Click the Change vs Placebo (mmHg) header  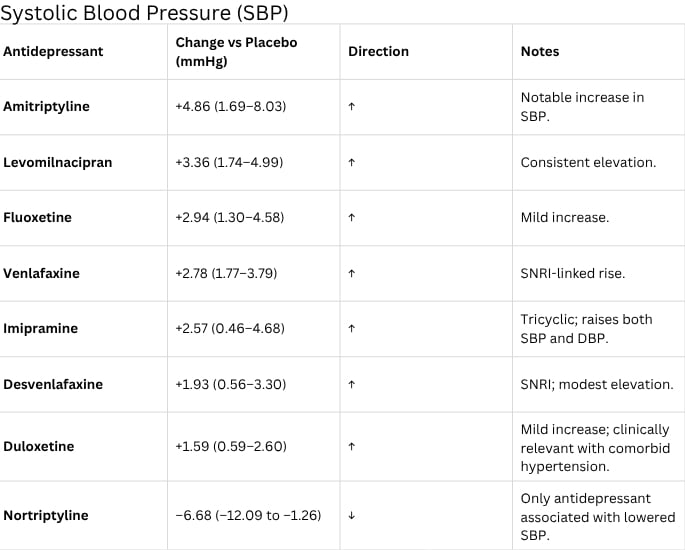click(x=236, y=51)
